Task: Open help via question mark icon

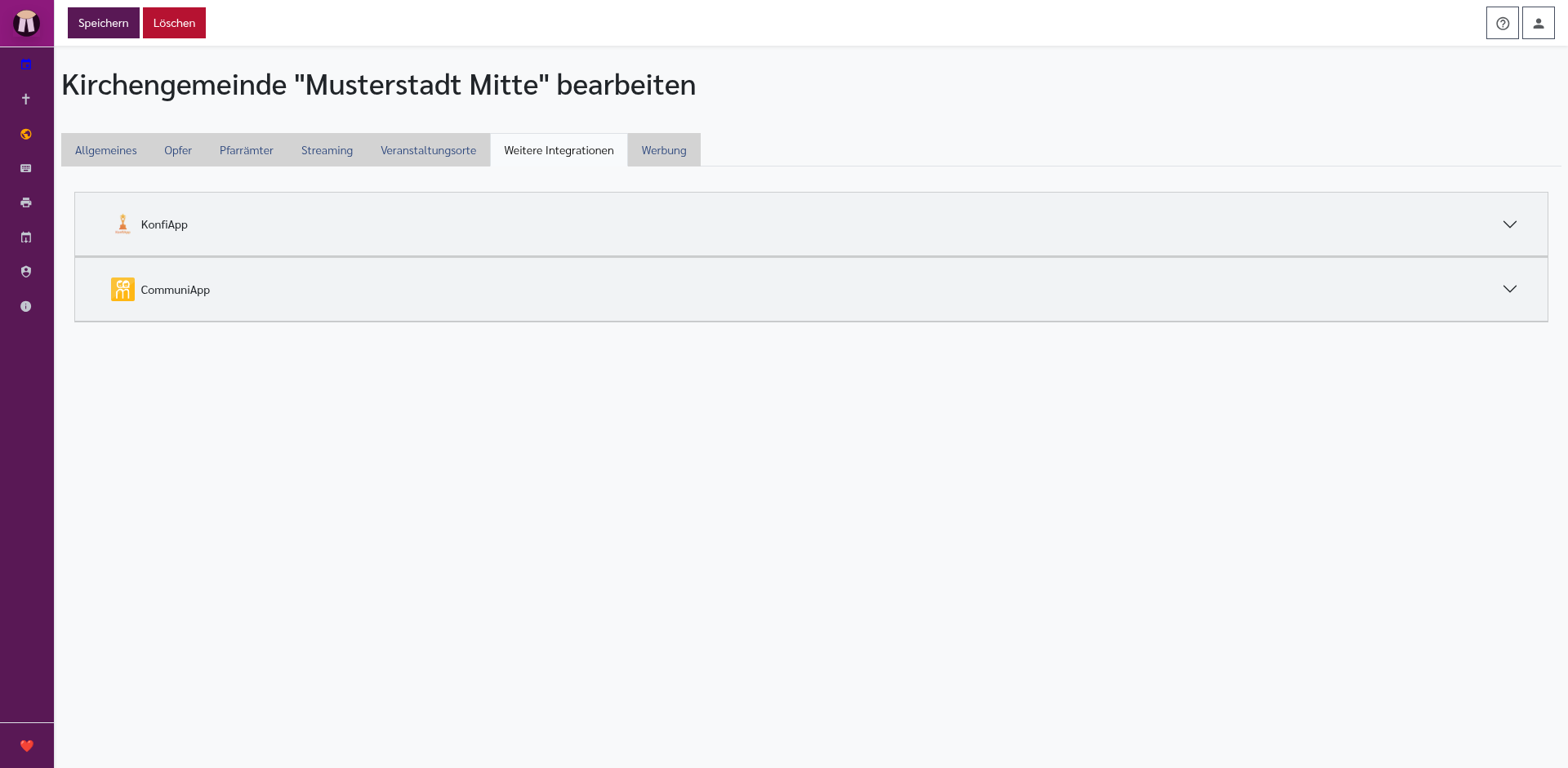Action: [1502, 23]
